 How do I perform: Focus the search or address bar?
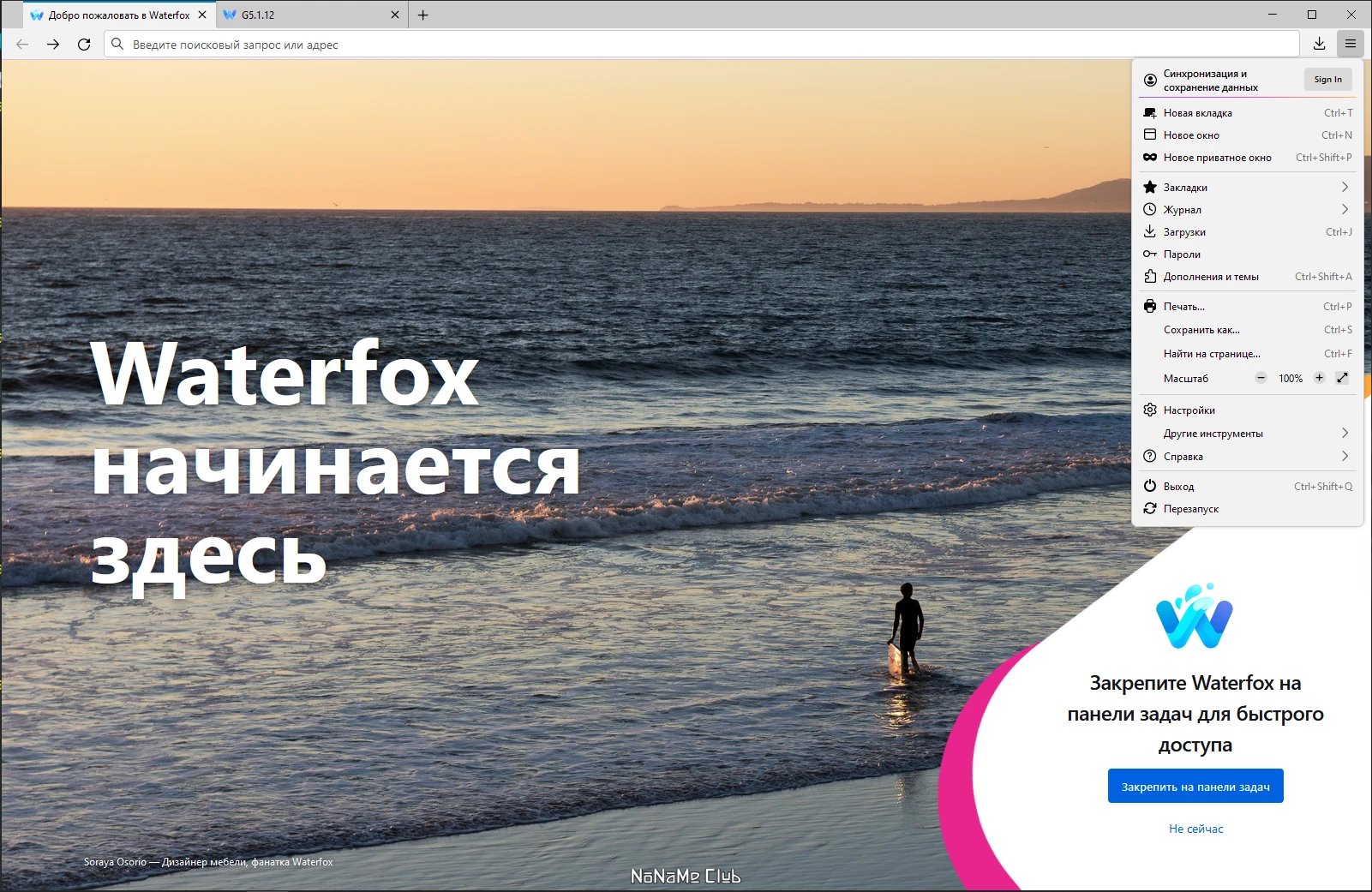click(702, 45)
